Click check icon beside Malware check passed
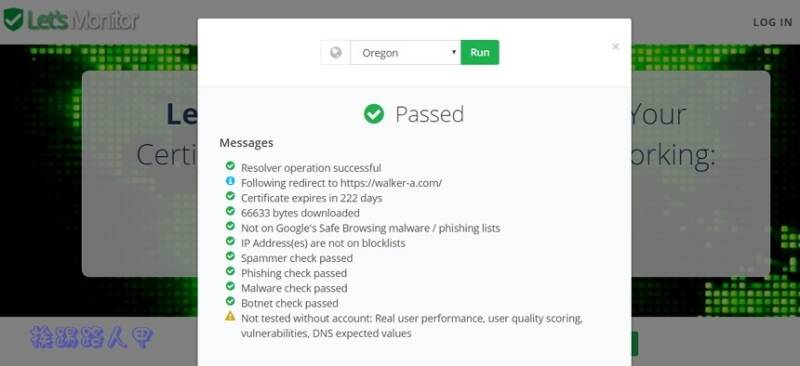800x366 pixels. pos(230,286)
